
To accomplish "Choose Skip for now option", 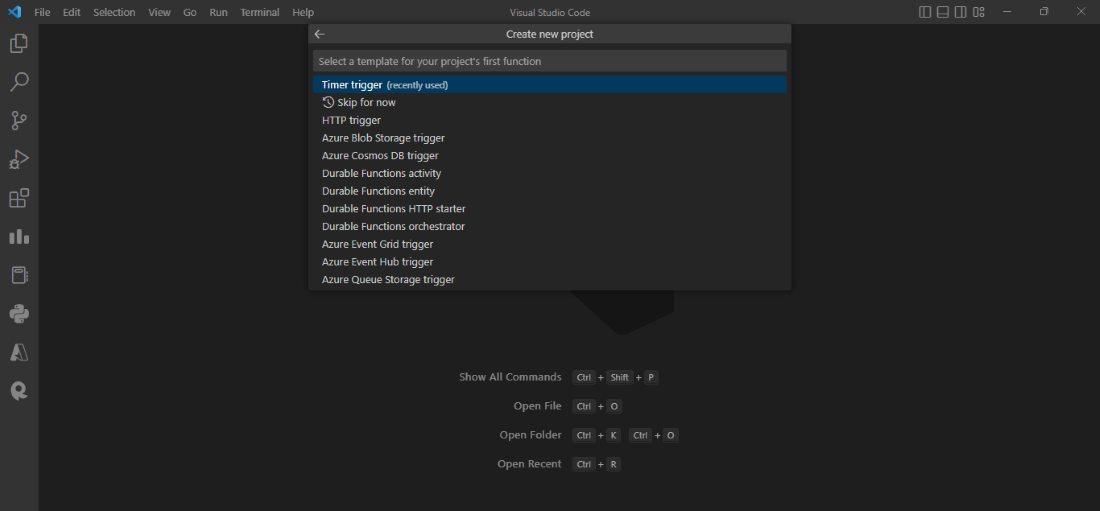I will (550, 102).
